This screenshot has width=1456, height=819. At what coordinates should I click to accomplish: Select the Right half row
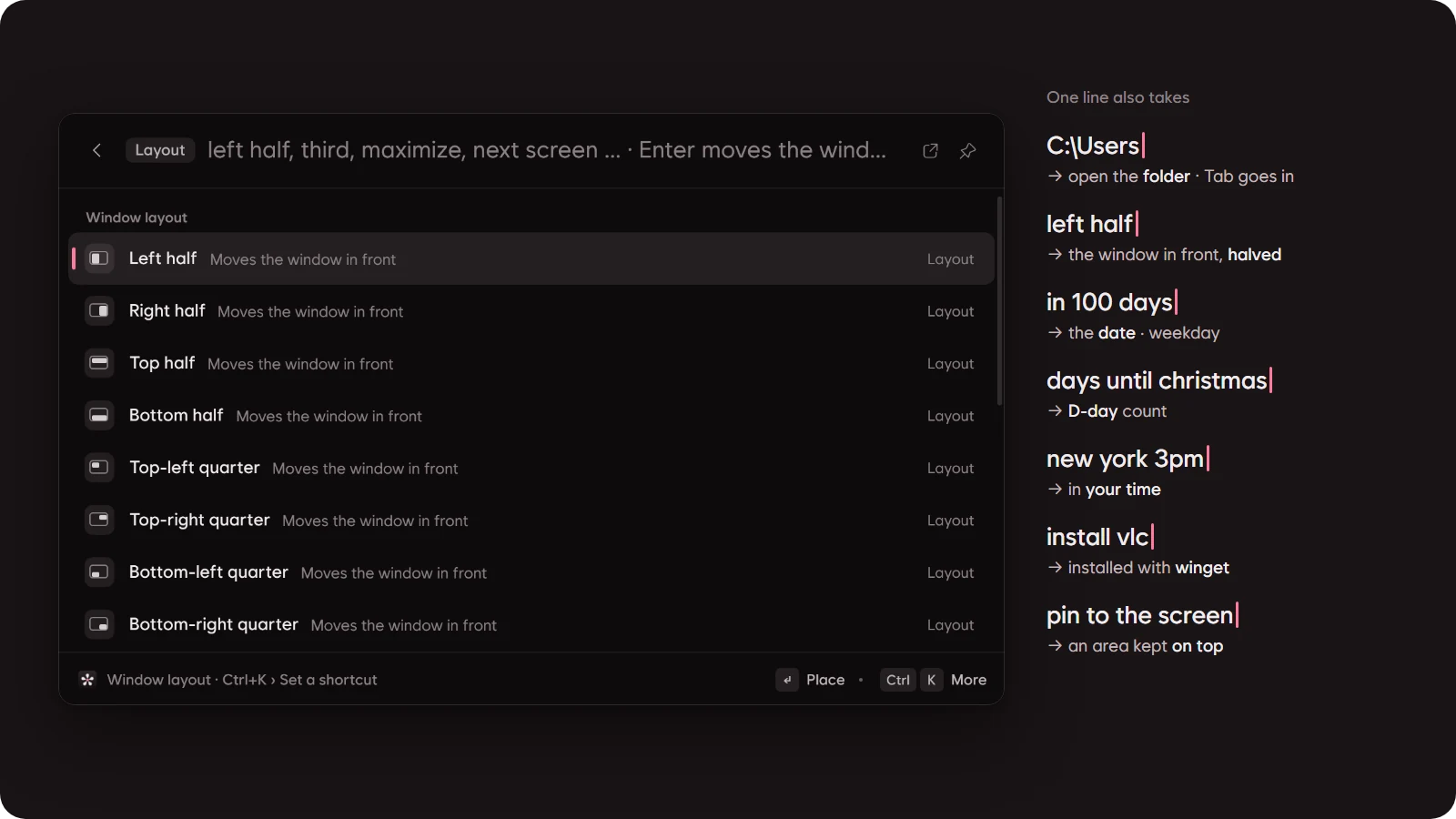coord(531,310)
